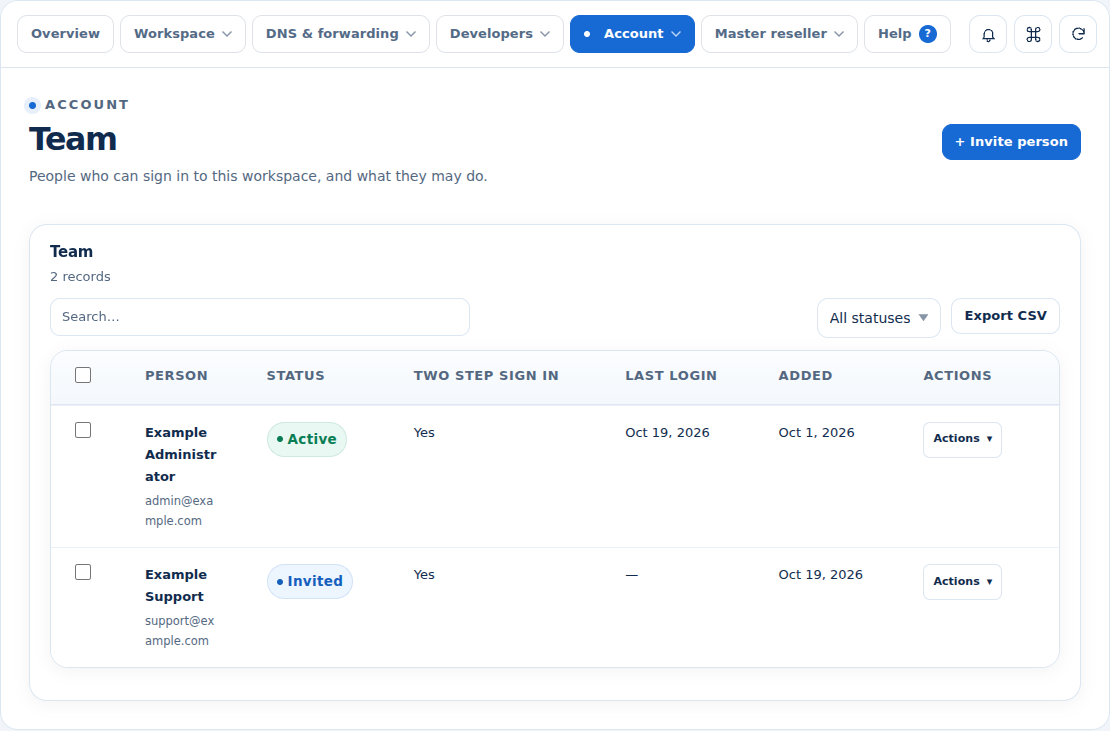
Task: Export the team list as CSV
Action: (1005, 316)
